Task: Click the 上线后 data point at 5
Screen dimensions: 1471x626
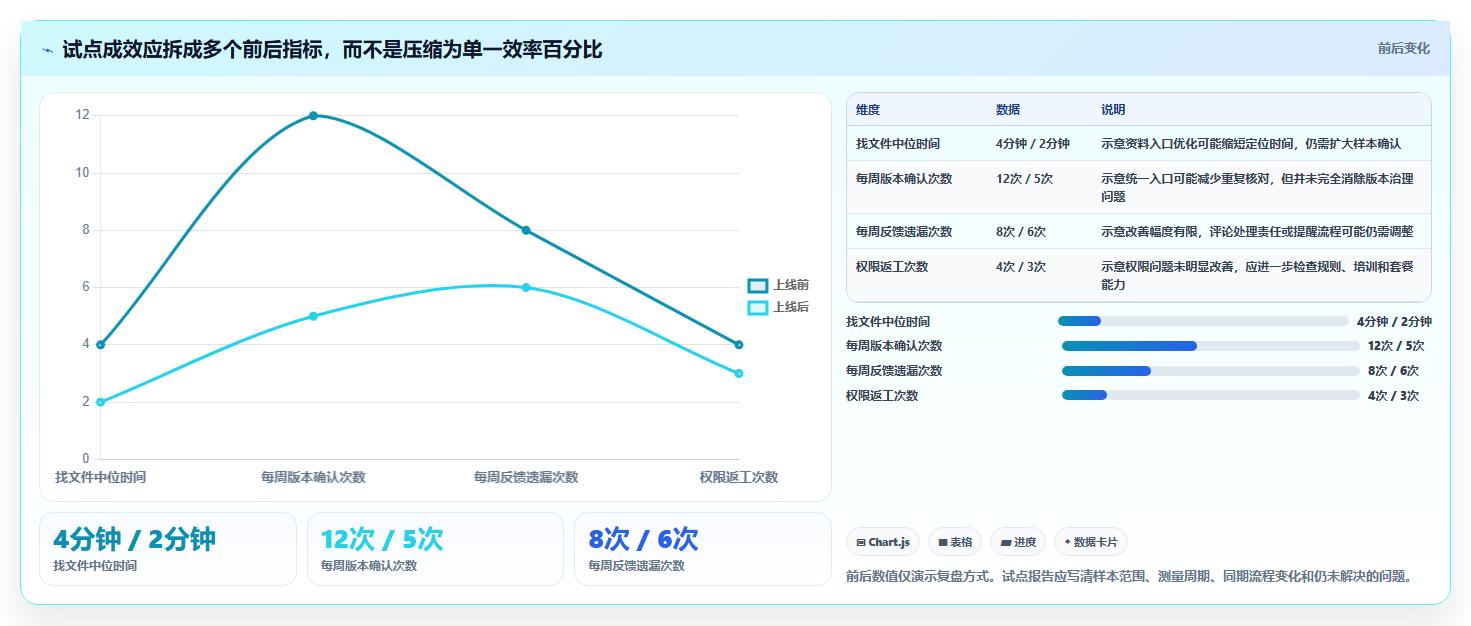Action: pyautogui.click(x=313, y=316)
